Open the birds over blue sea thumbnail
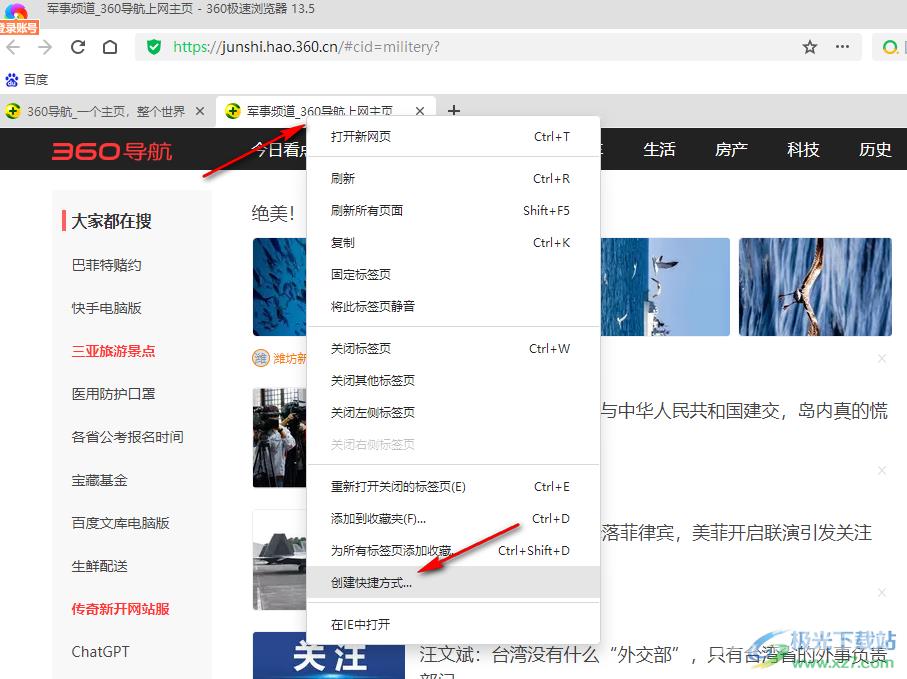The height and width of the screenshot is (679, 907). (665, 287)
